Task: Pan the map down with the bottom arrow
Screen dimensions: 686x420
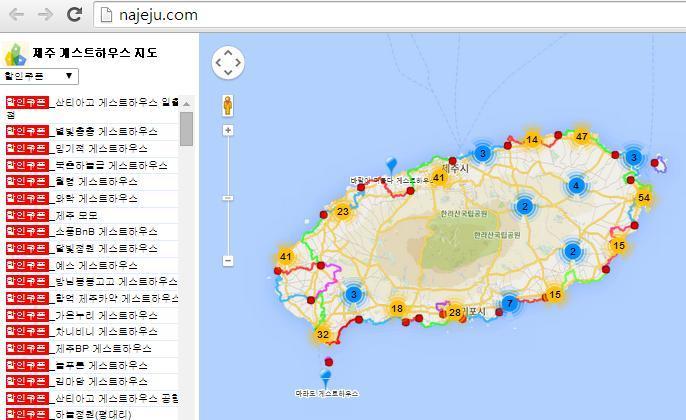Action: click(228, 72)
